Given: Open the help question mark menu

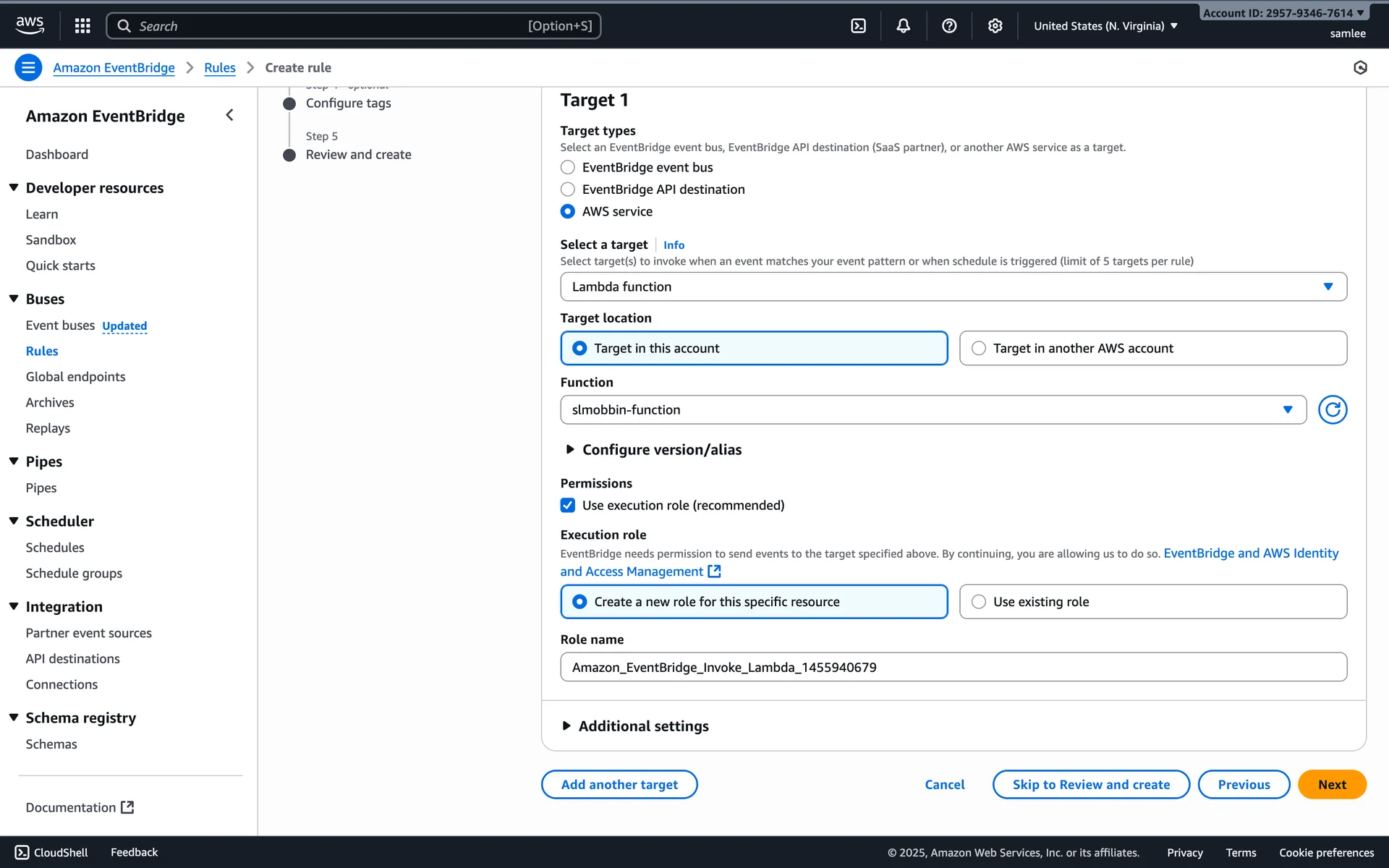Looking at the screenshot, I should tap(949, 26).
